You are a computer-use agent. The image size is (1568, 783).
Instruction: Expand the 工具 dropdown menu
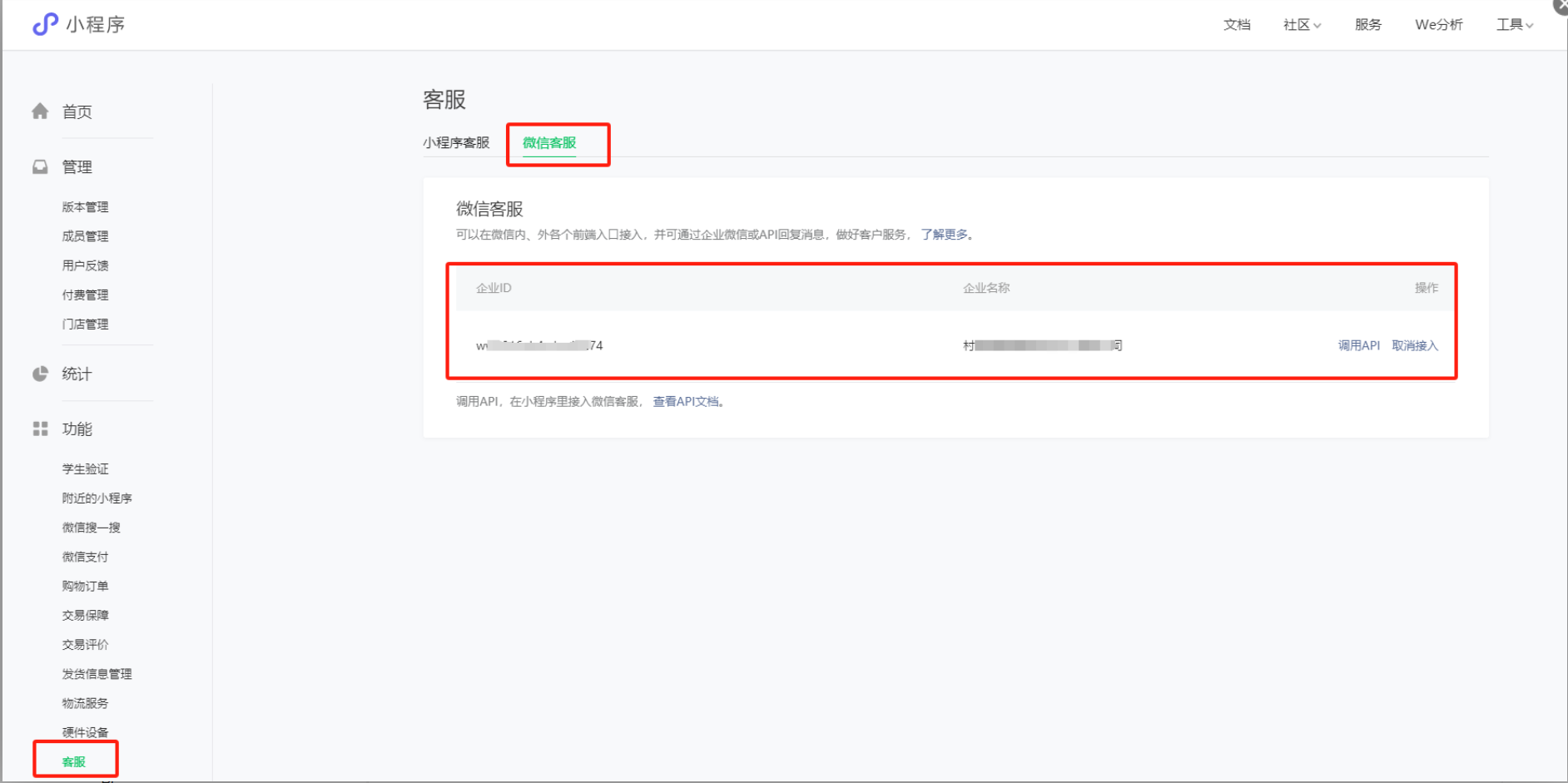(x=1514, y=25)
